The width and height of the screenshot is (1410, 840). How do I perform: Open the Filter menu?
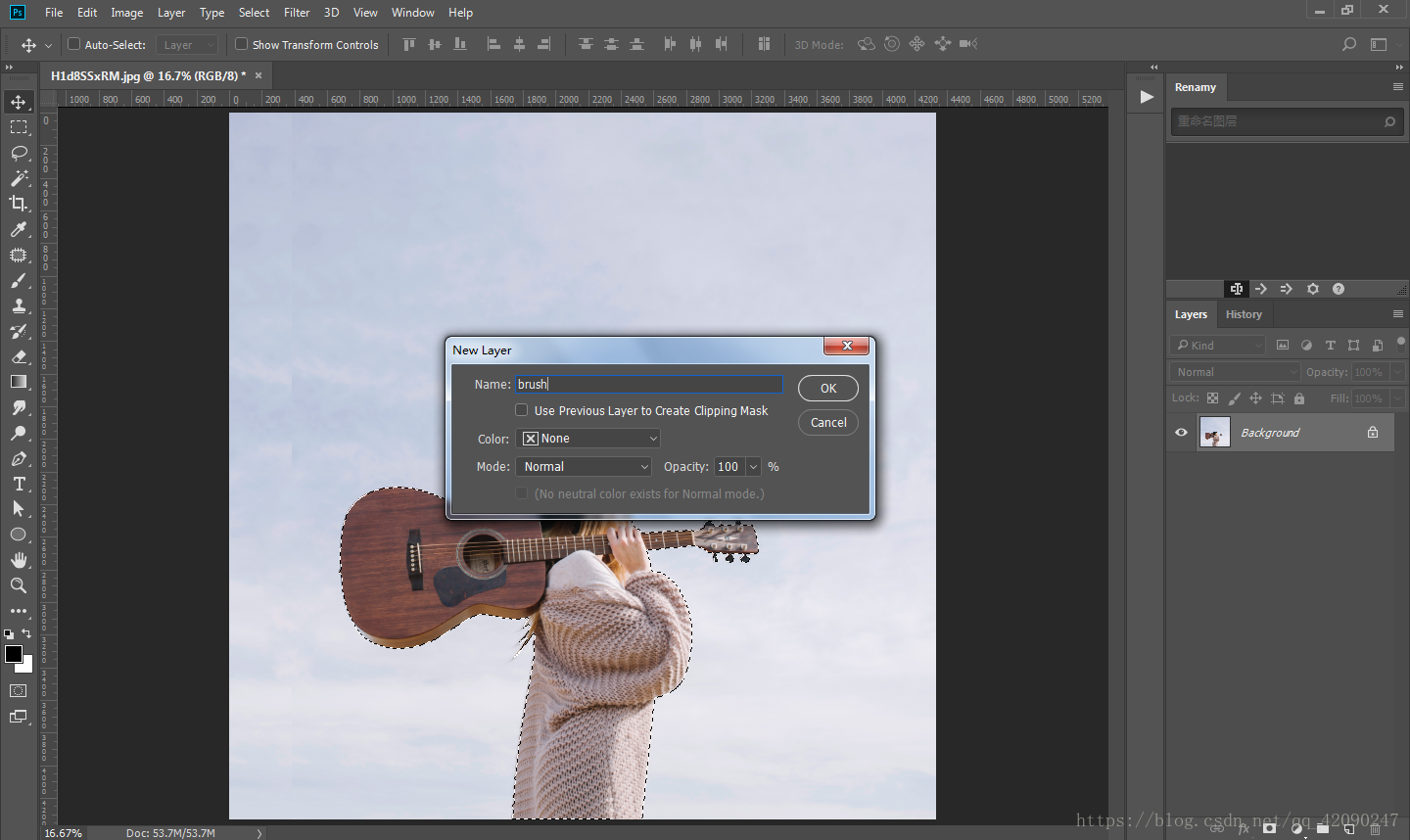(297, 13)
